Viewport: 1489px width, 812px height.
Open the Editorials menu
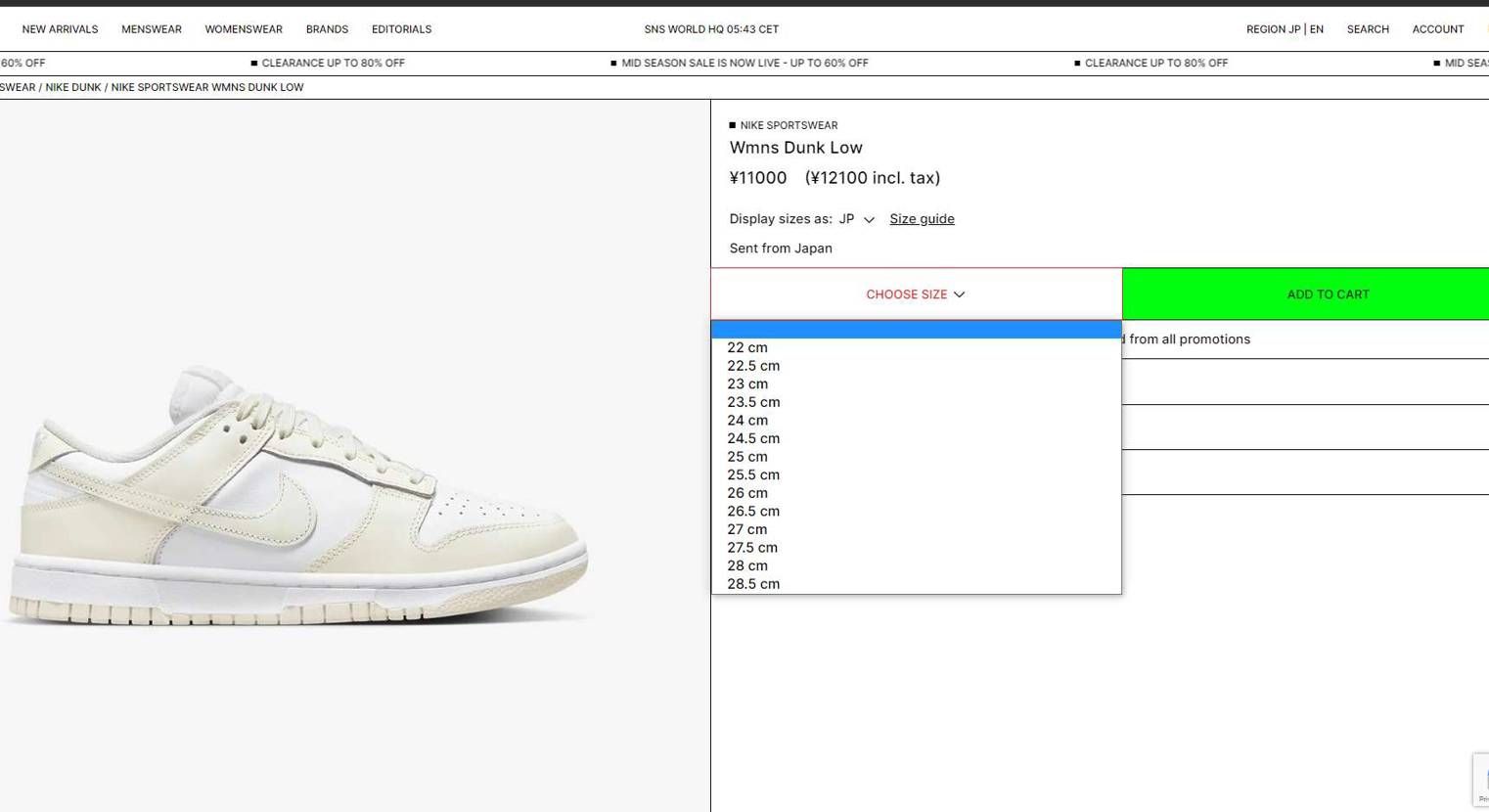tap(401, 29)
